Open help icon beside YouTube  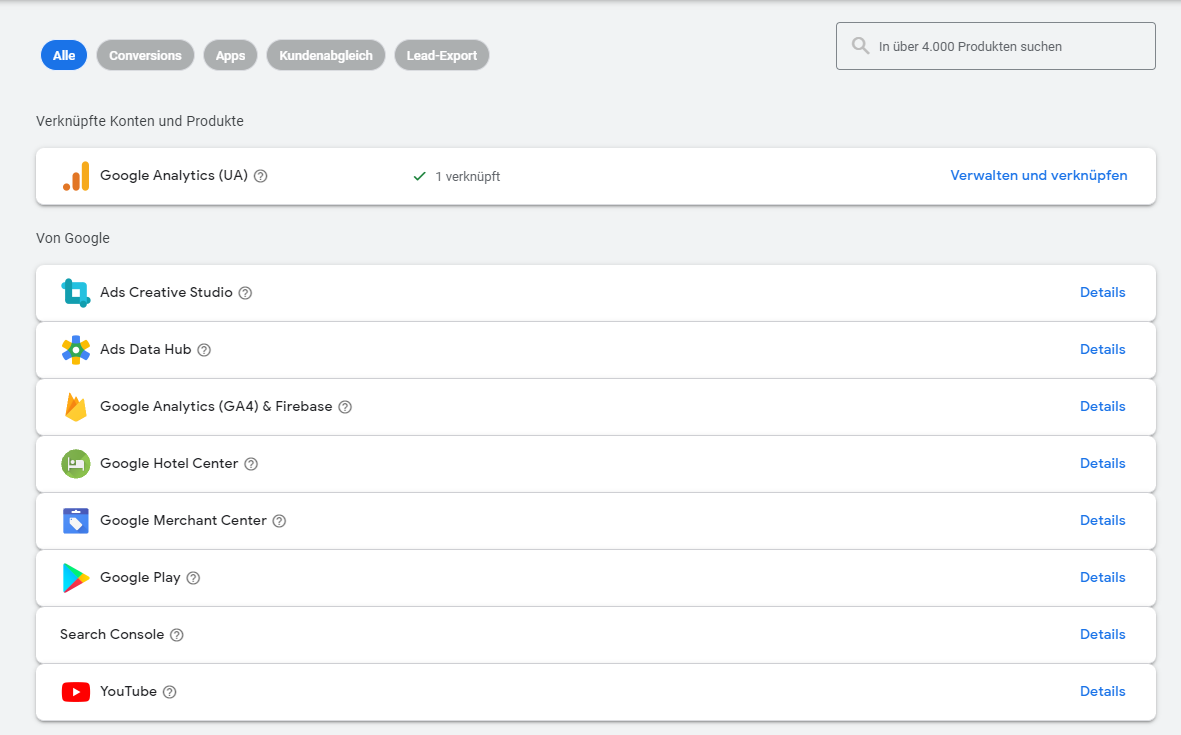[170, 692]
